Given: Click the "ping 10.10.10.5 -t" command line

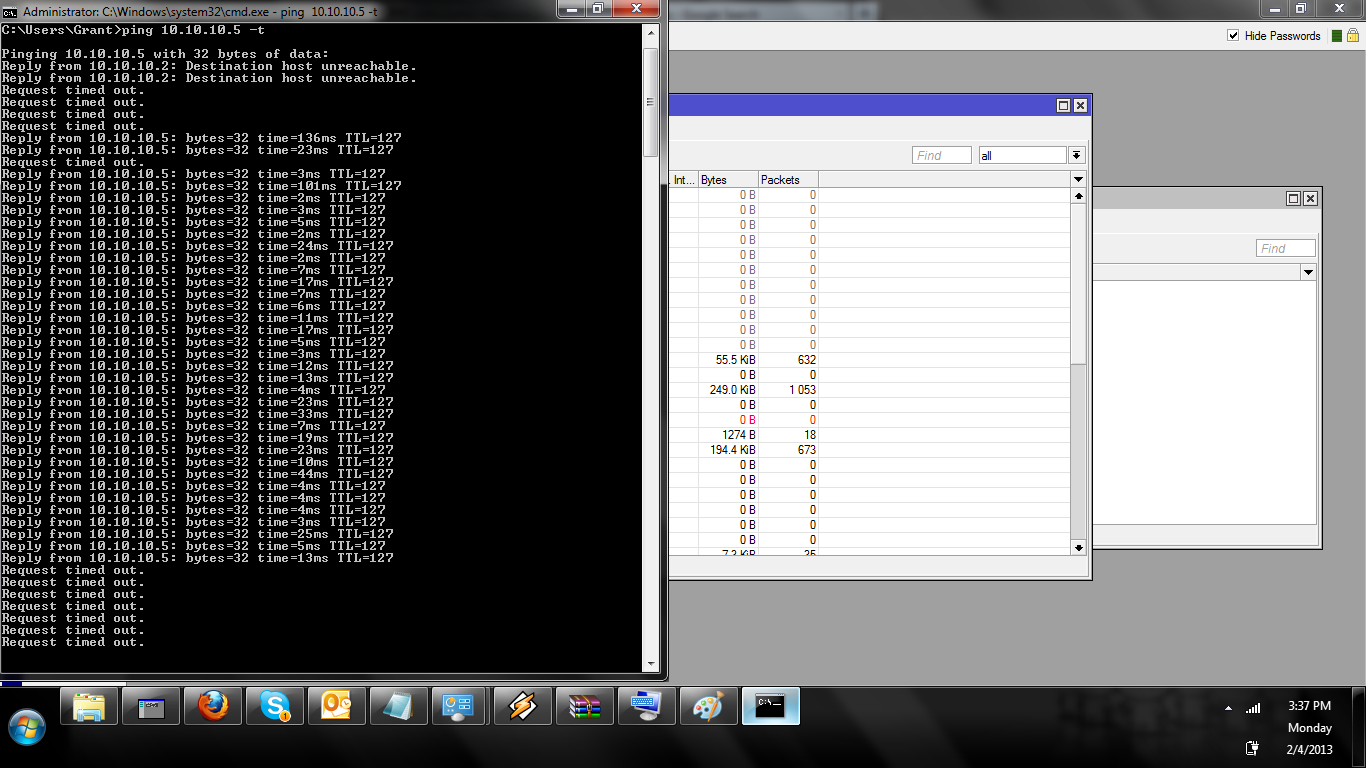Looking at the screenshot, I should tap(131, 30).
